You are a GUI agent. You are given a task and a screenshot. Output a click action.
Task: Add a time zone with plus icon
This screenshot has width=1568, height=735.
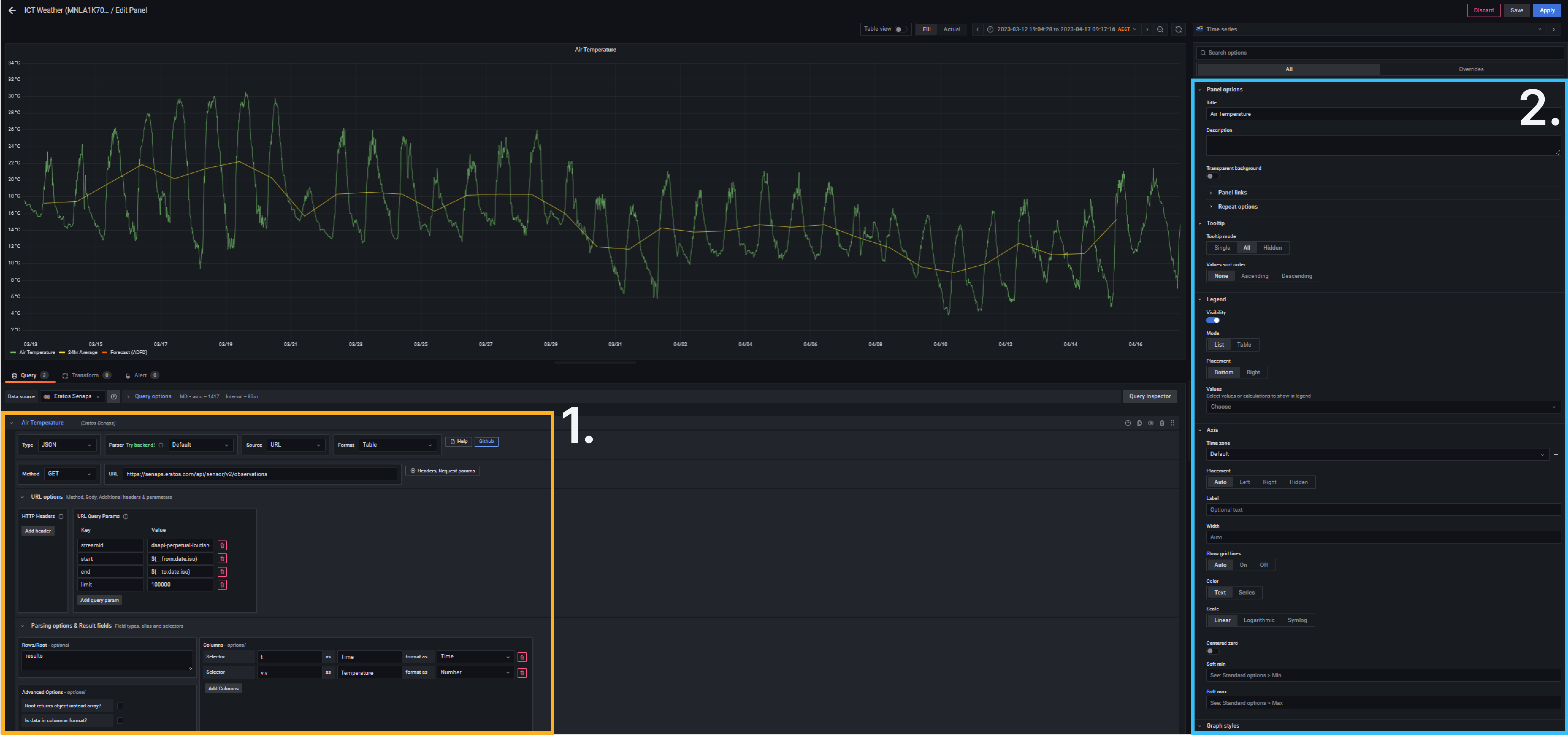click(1556, 454)
